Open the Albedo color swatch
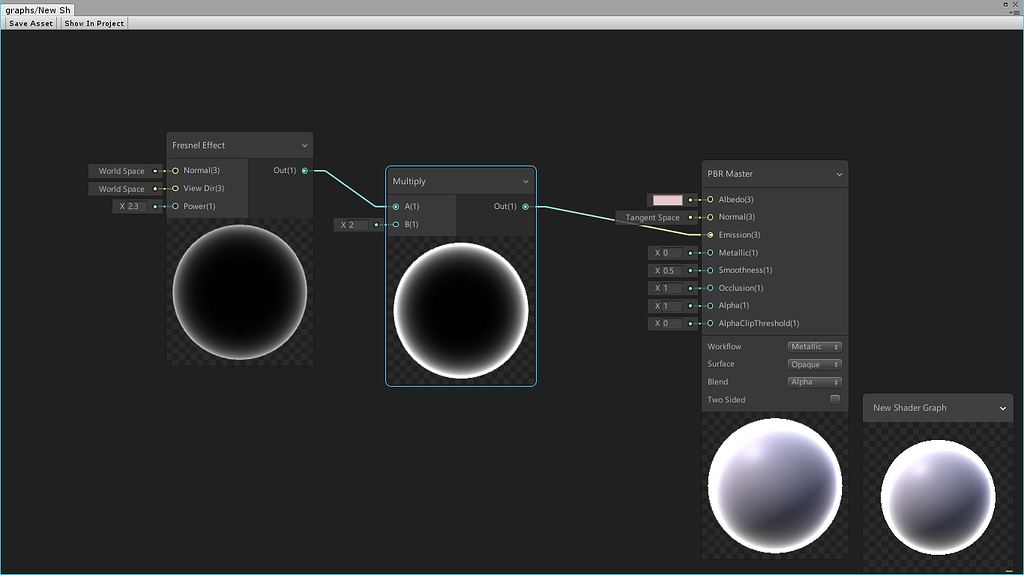Screen dimensions: 1024x575 [x=667, y=200]
